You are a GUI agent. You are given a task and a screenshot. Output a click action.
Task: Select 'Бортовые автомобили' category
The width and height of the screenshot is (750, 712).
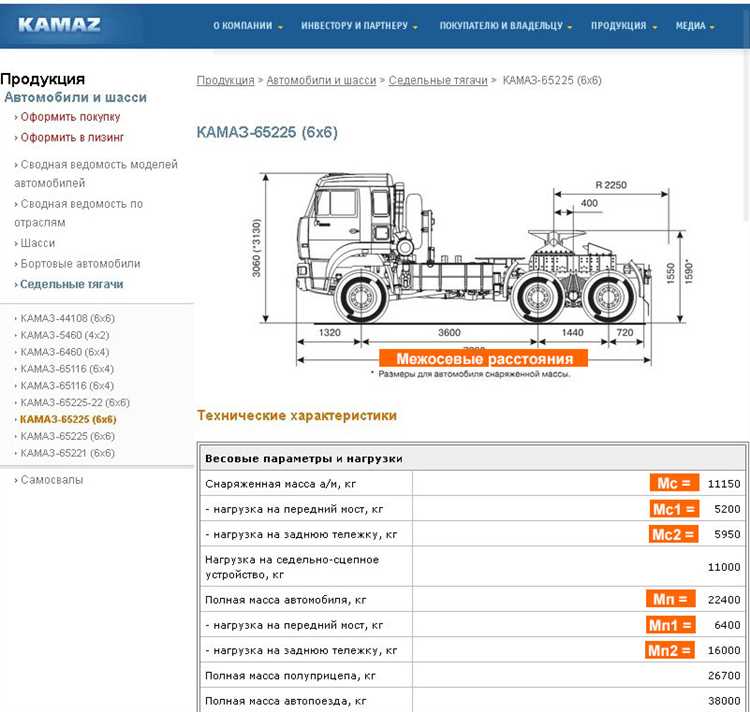pyautogui.click(x=80, y=264)
